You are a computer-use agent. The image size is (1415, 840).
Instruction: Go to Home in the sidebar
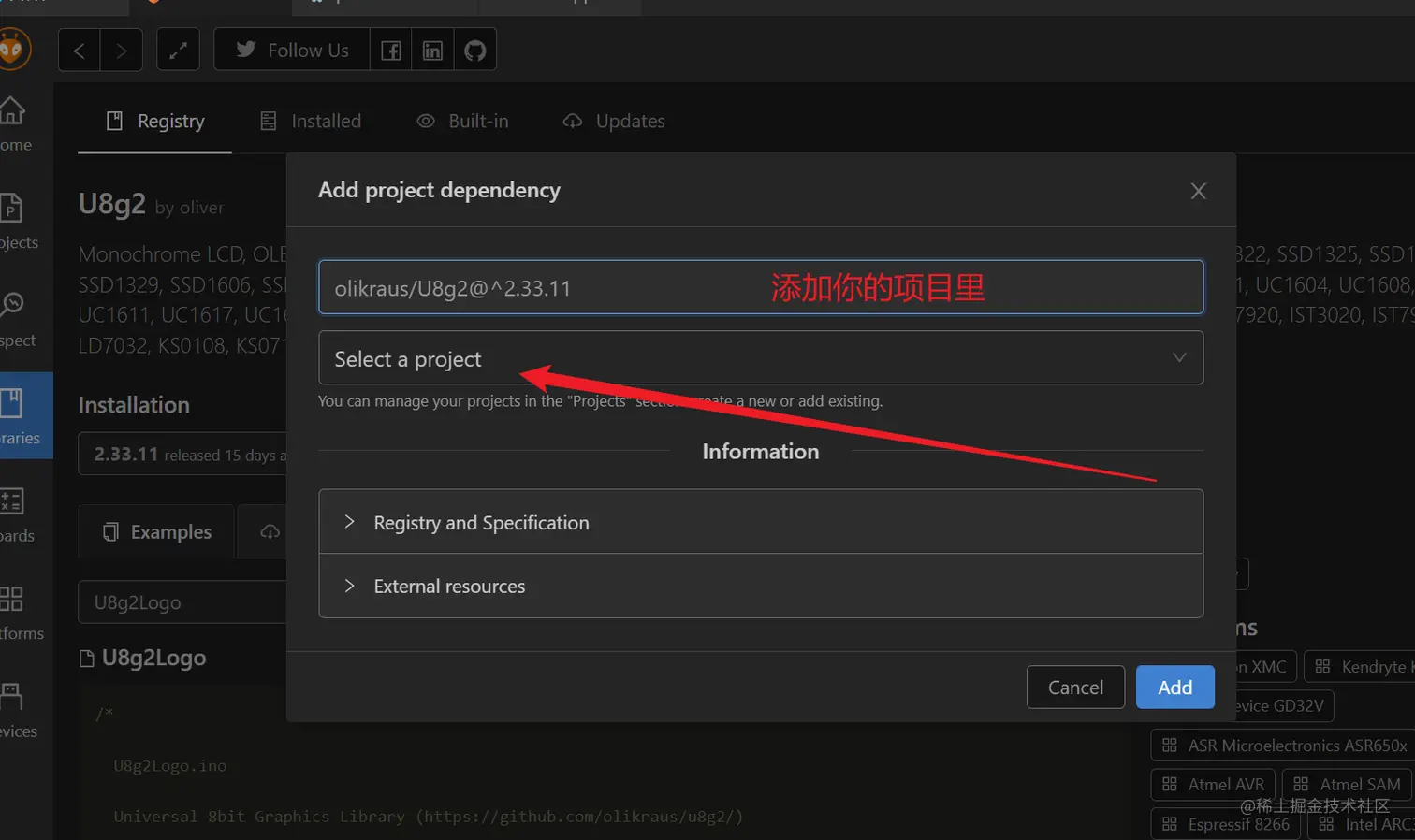(x=16, y=124)
